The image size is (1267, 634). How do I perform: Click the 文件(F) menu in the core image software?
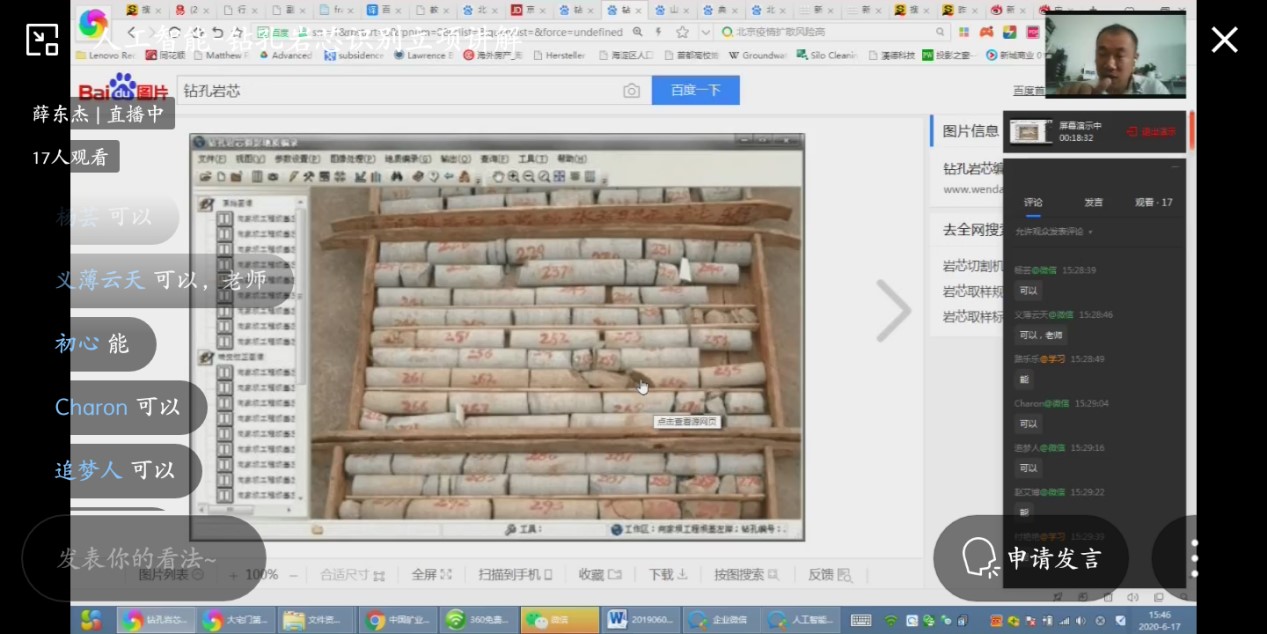pos(211,159)
